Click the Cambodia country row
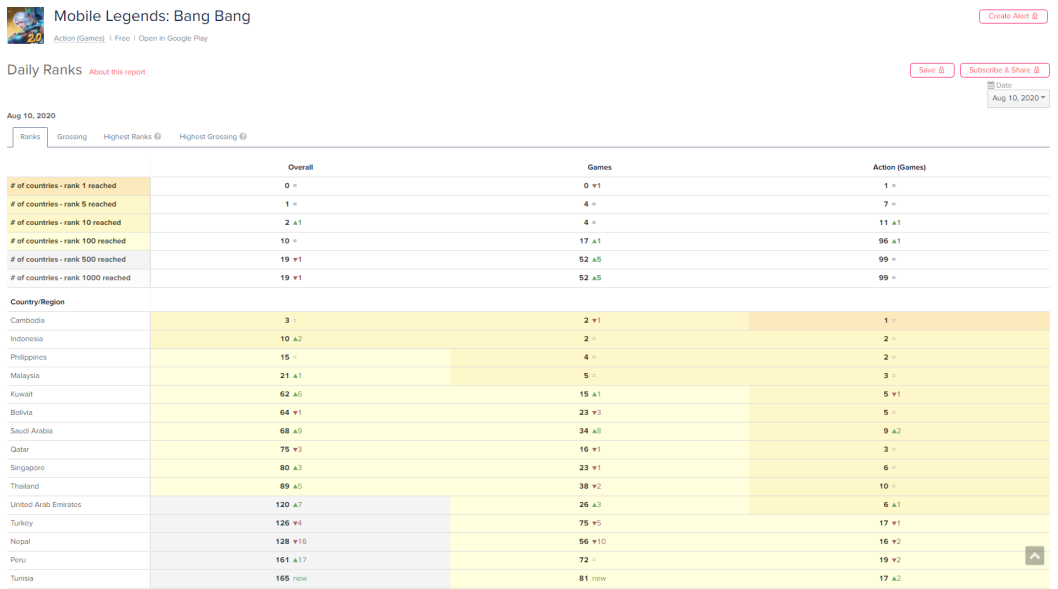 [528, 320]
